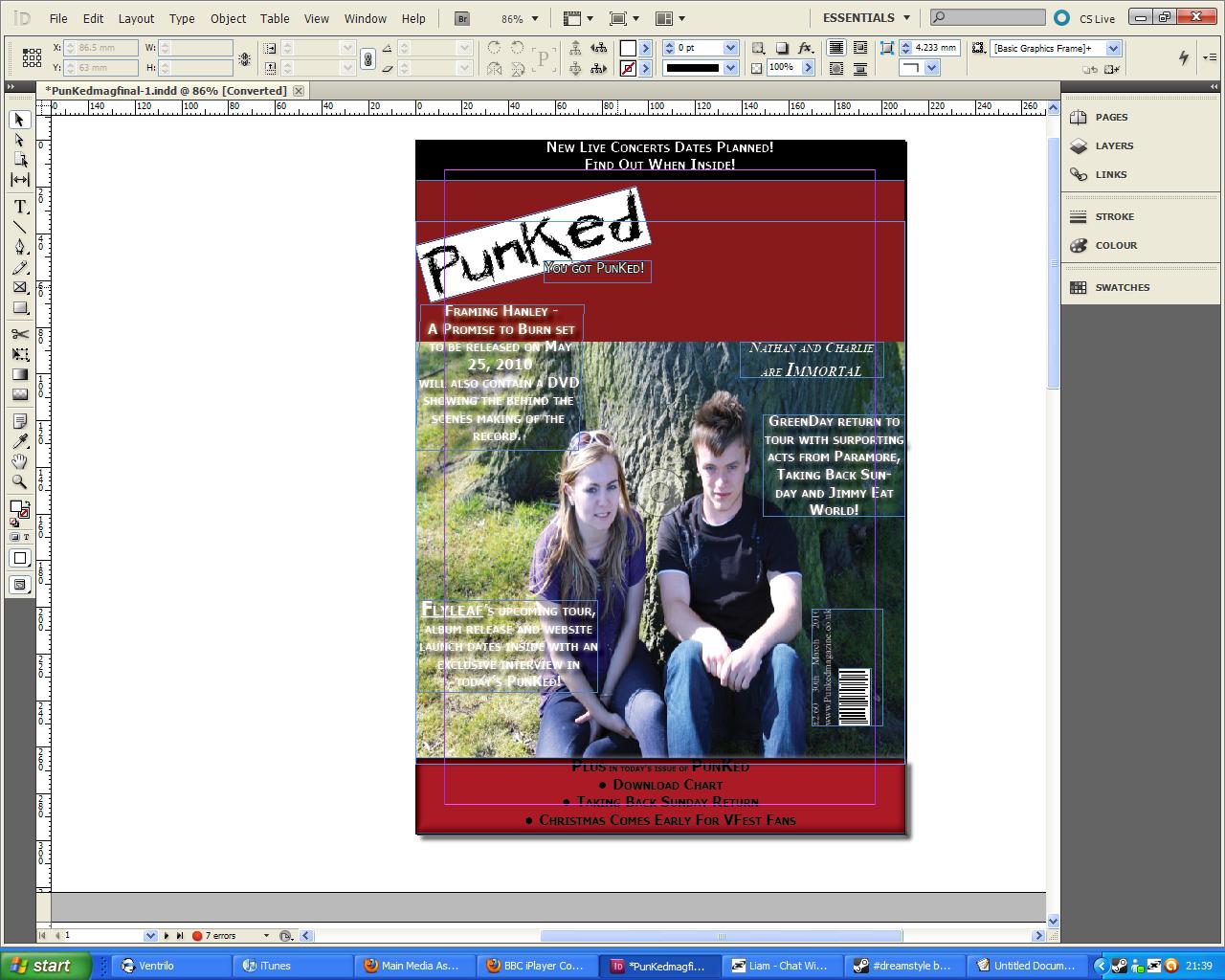Select the Hand tool
The image size is (1225, 980).
[20, 461]
